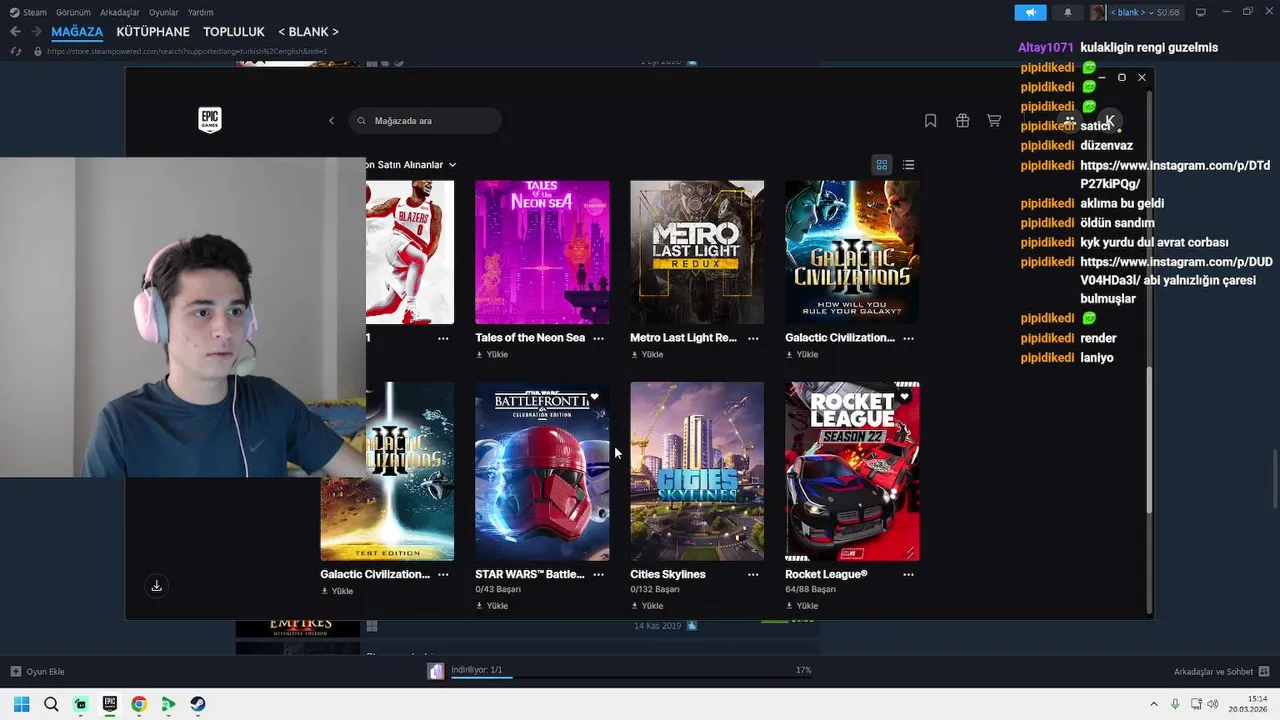Open the Epic friends icon
Image resolution: width=1280 pixels, height=720 pixels.
1070,121
